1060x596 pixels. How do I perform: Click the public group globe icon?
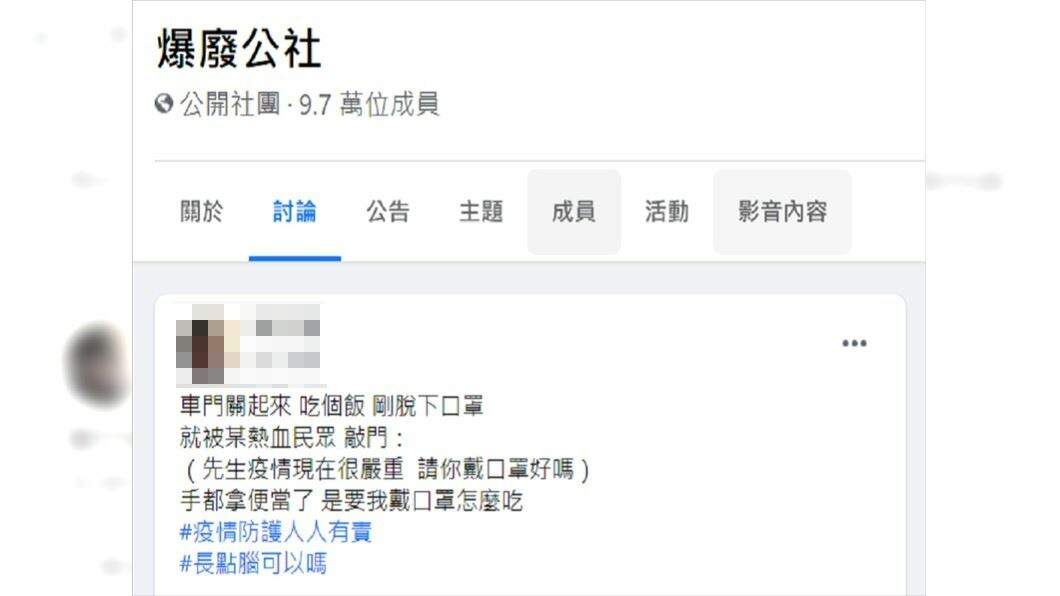click(x=164, y=103)
